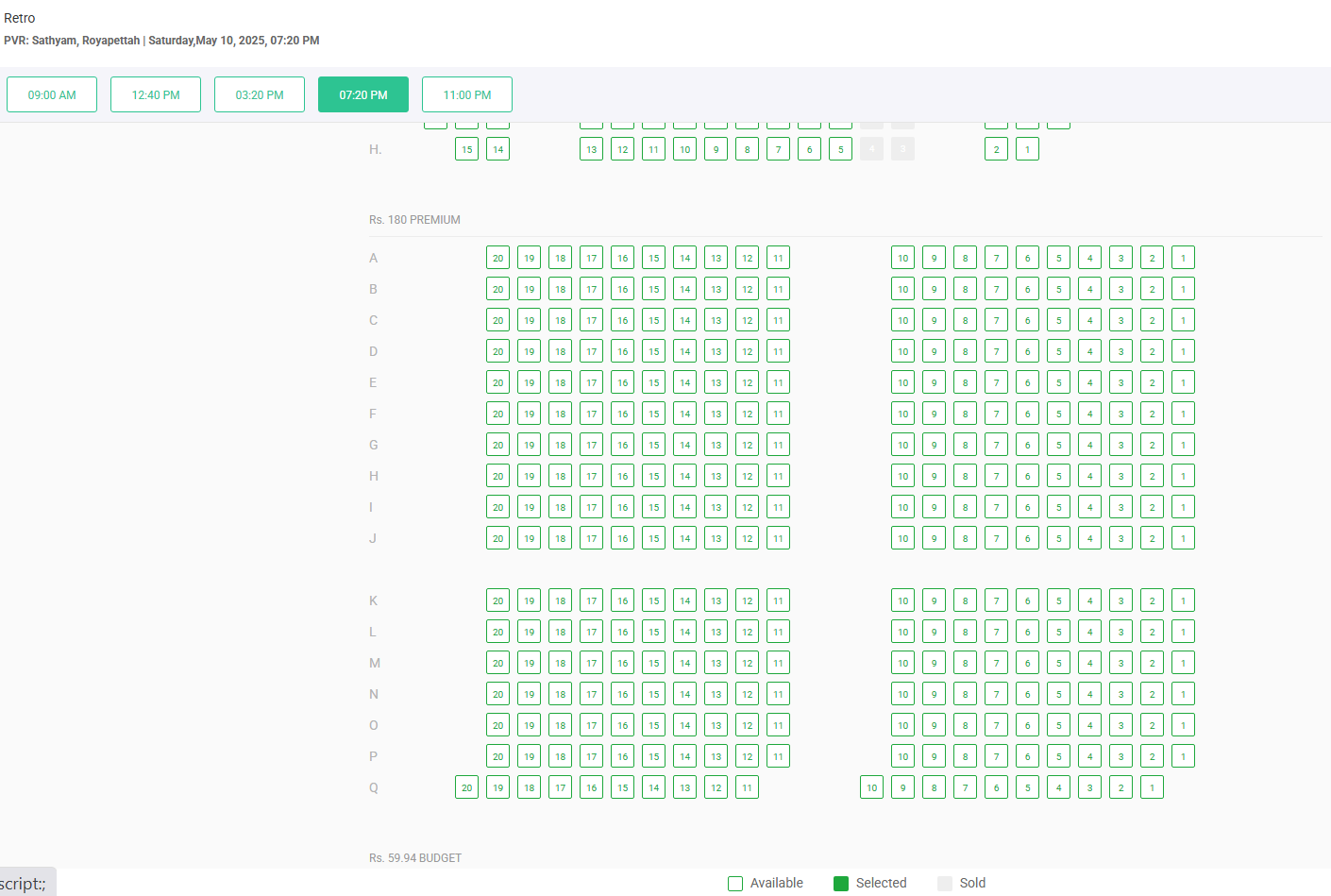Select seat 14 in row N
The height and width of the screenshot is (896, 1331).
[684, 694]
